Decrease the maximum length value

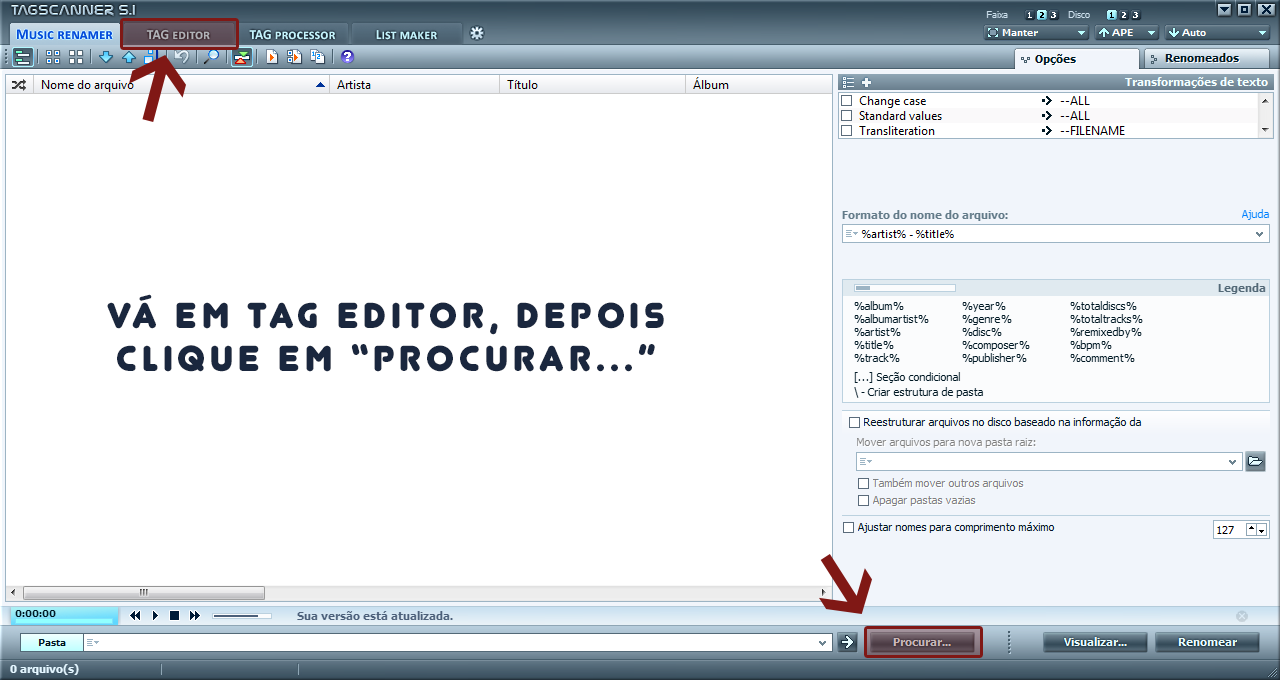1262,529
